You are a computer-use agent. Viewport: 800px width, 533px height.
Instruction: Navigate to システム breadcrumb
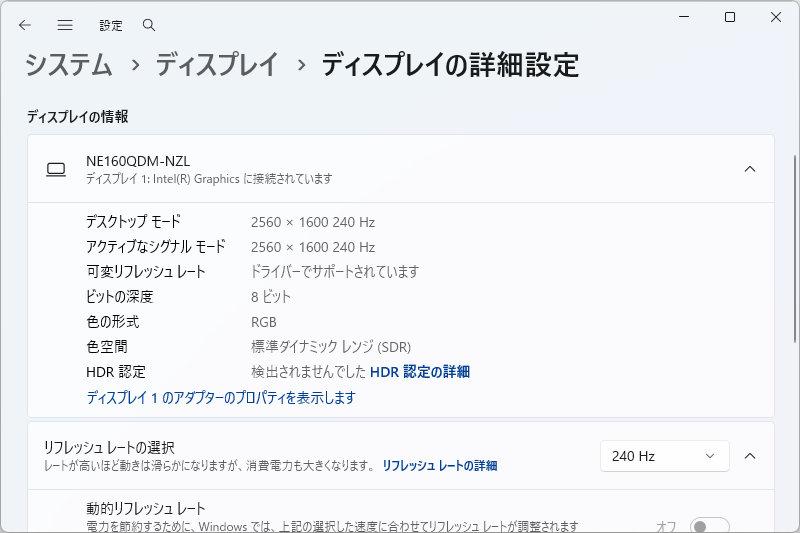(x=69, y=65)
